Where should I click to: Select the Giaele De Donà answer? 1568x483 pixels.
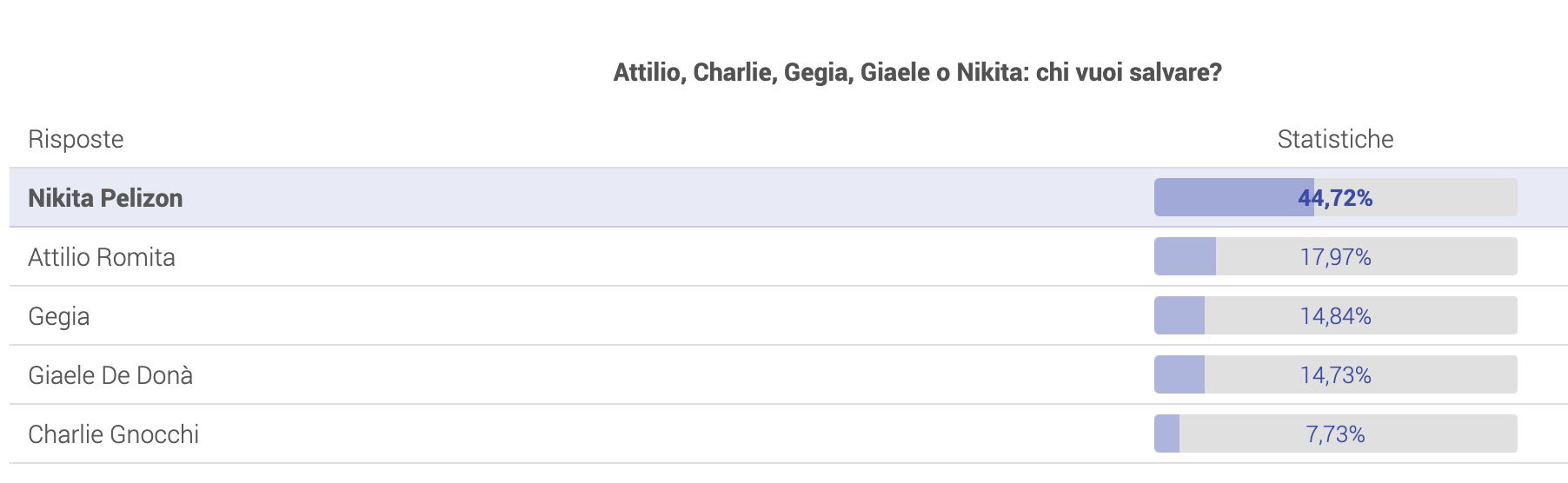tap(110, 375)
